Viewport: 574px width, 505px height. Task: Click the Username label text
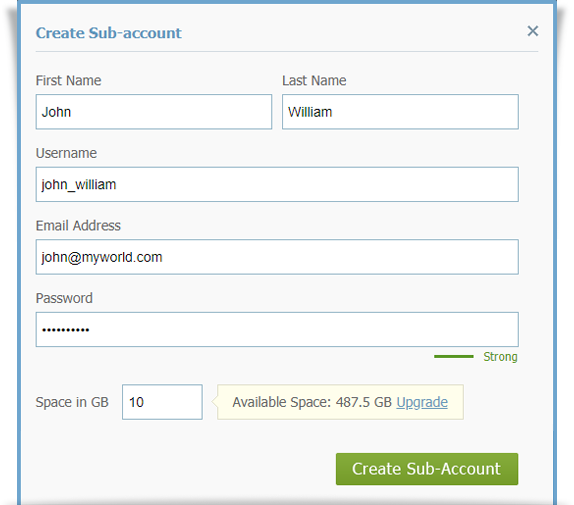click(x=66, y=153)
